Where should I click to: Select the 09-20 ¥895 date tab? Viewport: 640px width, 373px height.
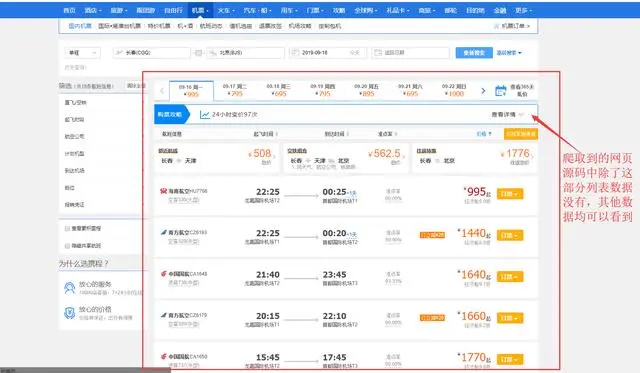point(366,90)
